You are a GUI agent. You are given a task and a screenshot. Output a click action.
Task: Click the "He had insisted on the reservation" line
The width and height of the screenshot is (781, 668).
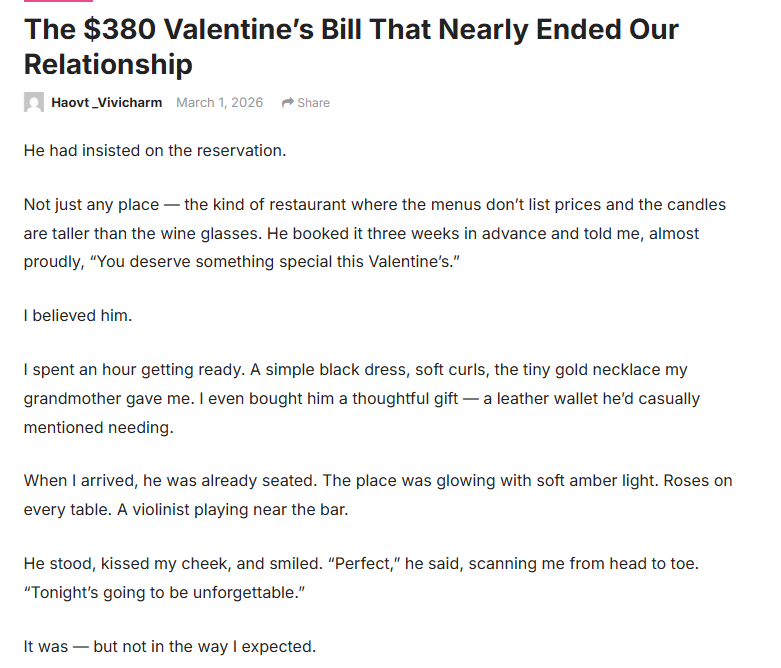(155, 151)
